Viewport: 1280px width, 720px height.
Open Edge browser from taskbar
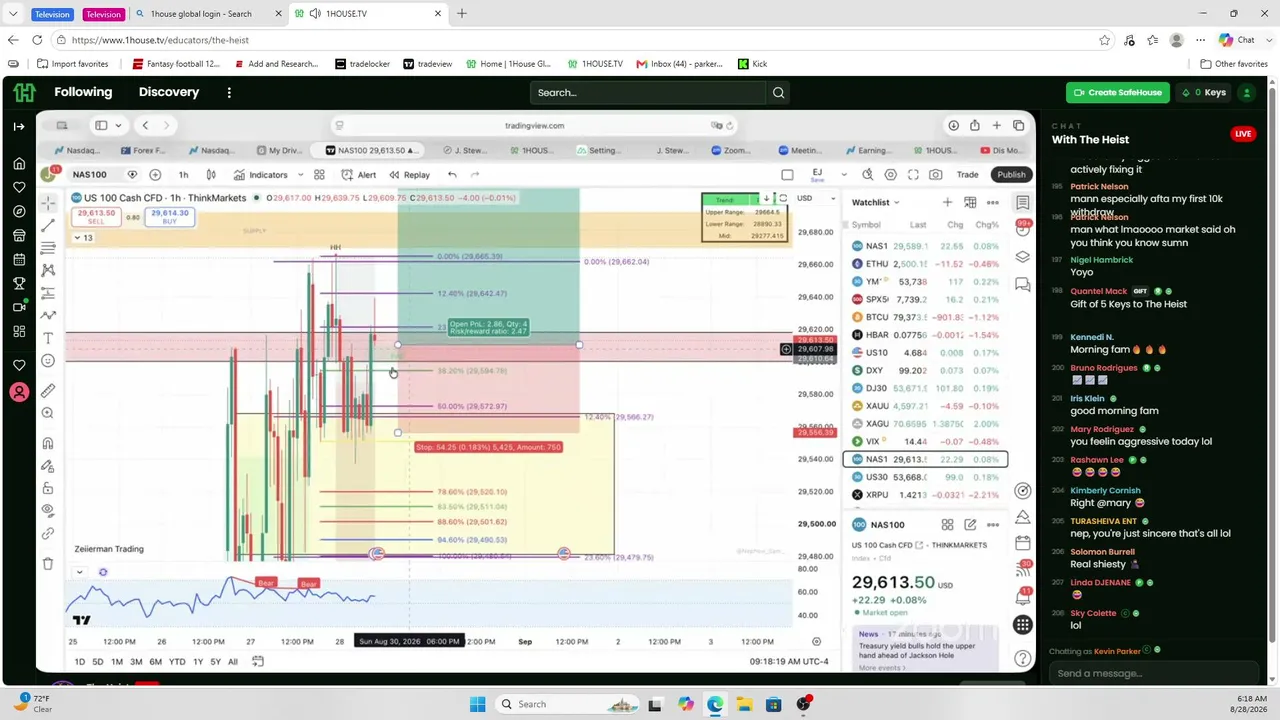pos(715,704)
